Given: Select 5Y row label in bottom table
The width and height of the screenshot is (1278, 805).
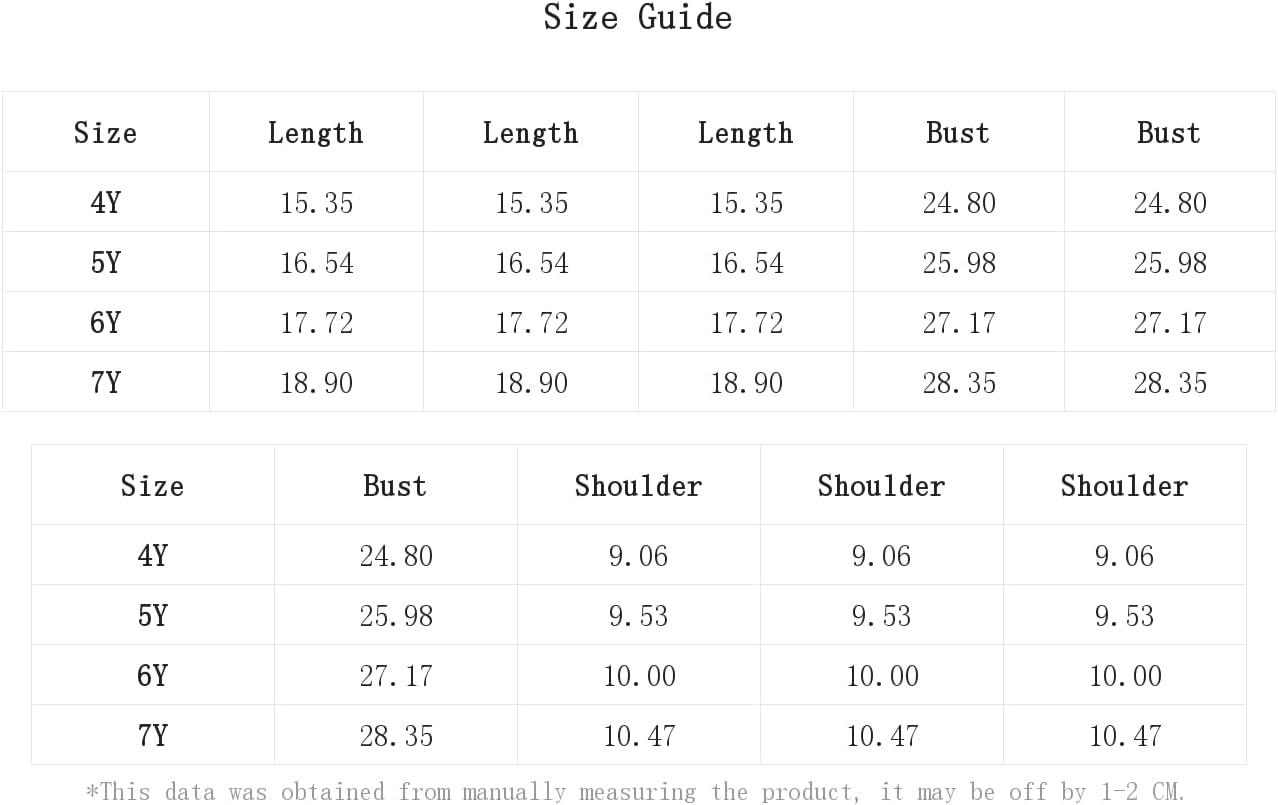Looking at the screenshot, I should pyautogui.click(x=152, y=615).
